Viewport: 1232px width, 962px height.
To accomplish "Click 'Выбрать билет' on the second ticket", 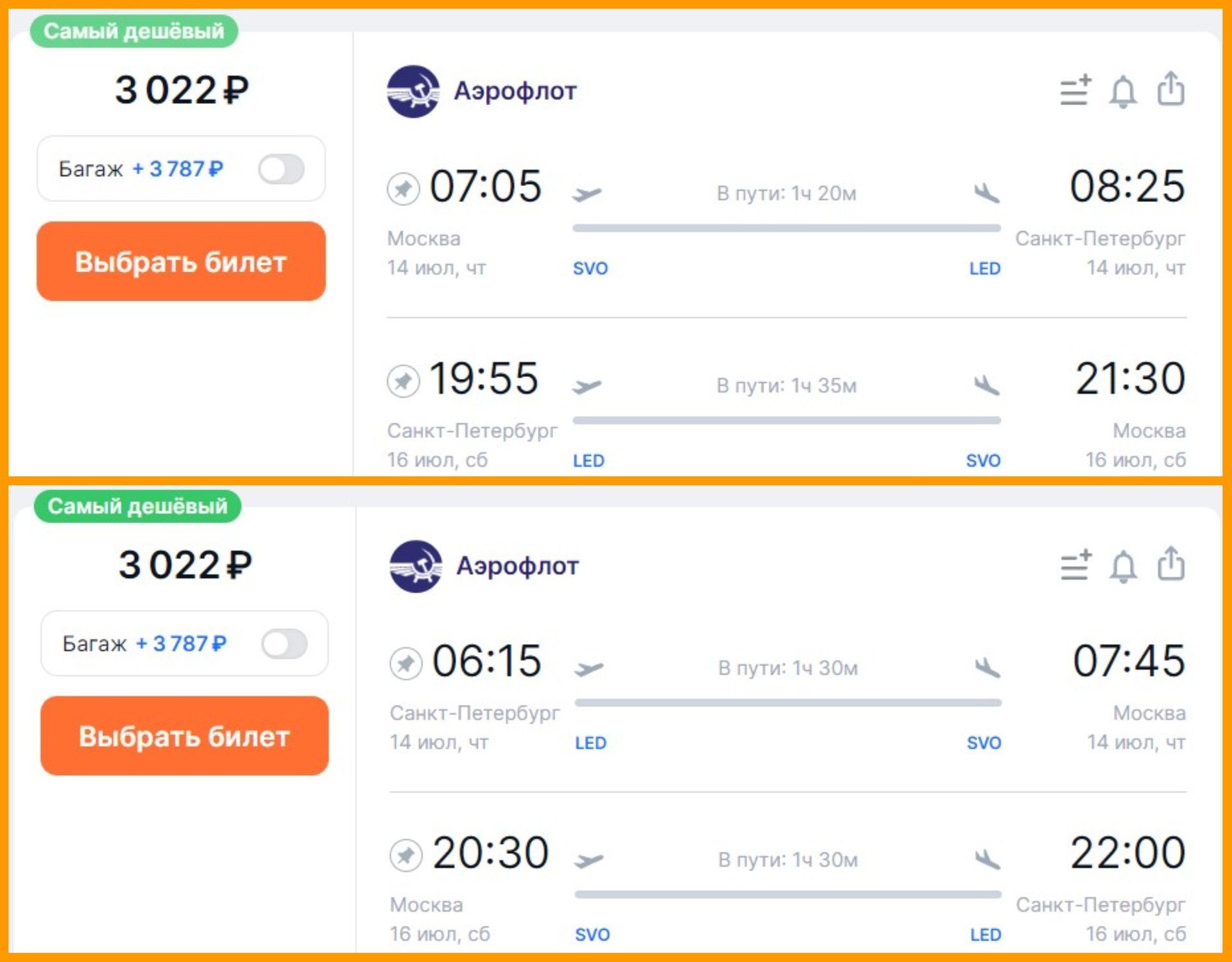I will coord(184,736).
